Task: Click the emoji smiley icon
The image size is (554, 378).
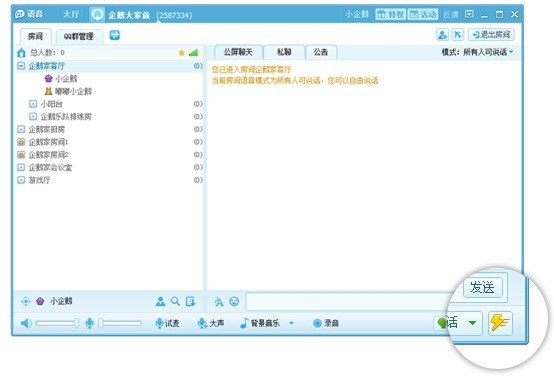Action: coord(234,301)
